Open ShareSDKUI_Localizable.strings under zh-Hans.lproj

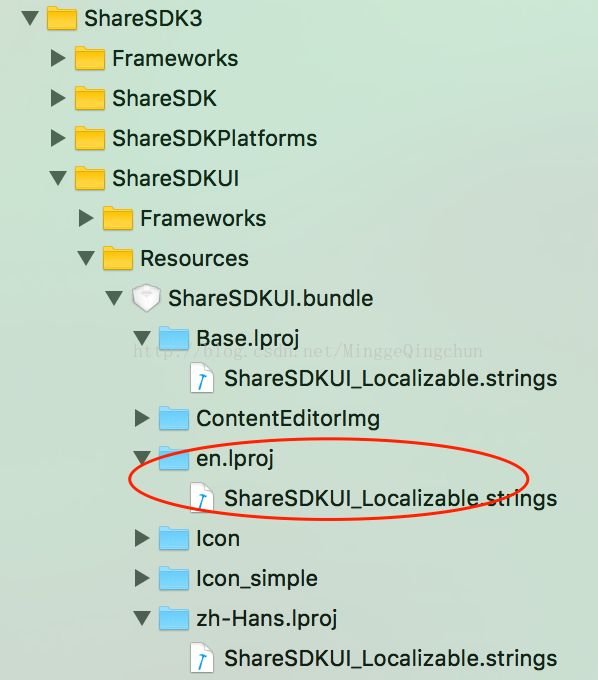391,658
